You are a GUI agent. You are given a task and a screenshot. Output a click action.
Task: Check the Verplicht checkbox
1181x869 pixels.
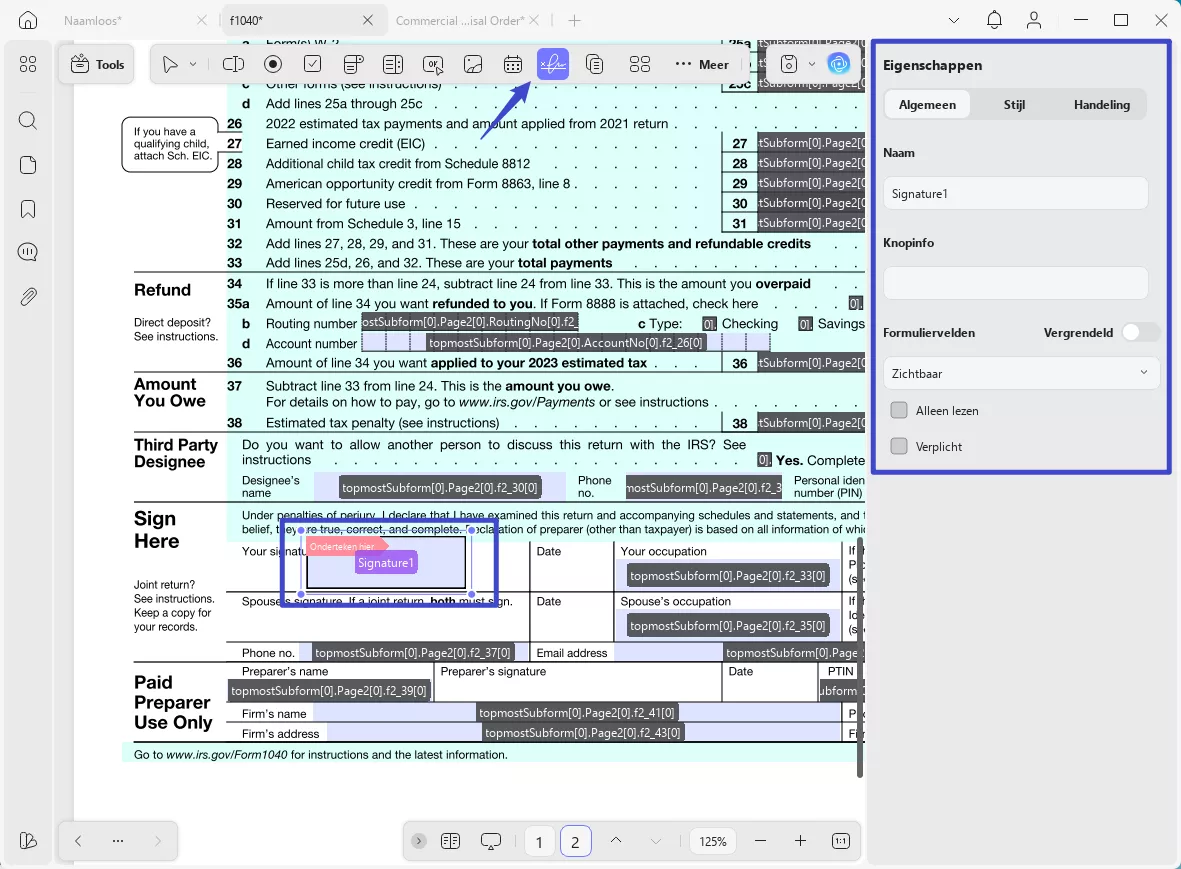tap(899, 447)
